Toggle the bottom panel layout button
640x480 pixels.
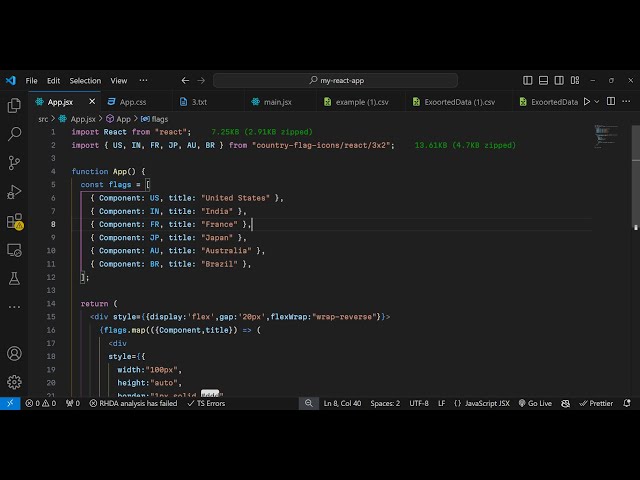tap(543, 80)
